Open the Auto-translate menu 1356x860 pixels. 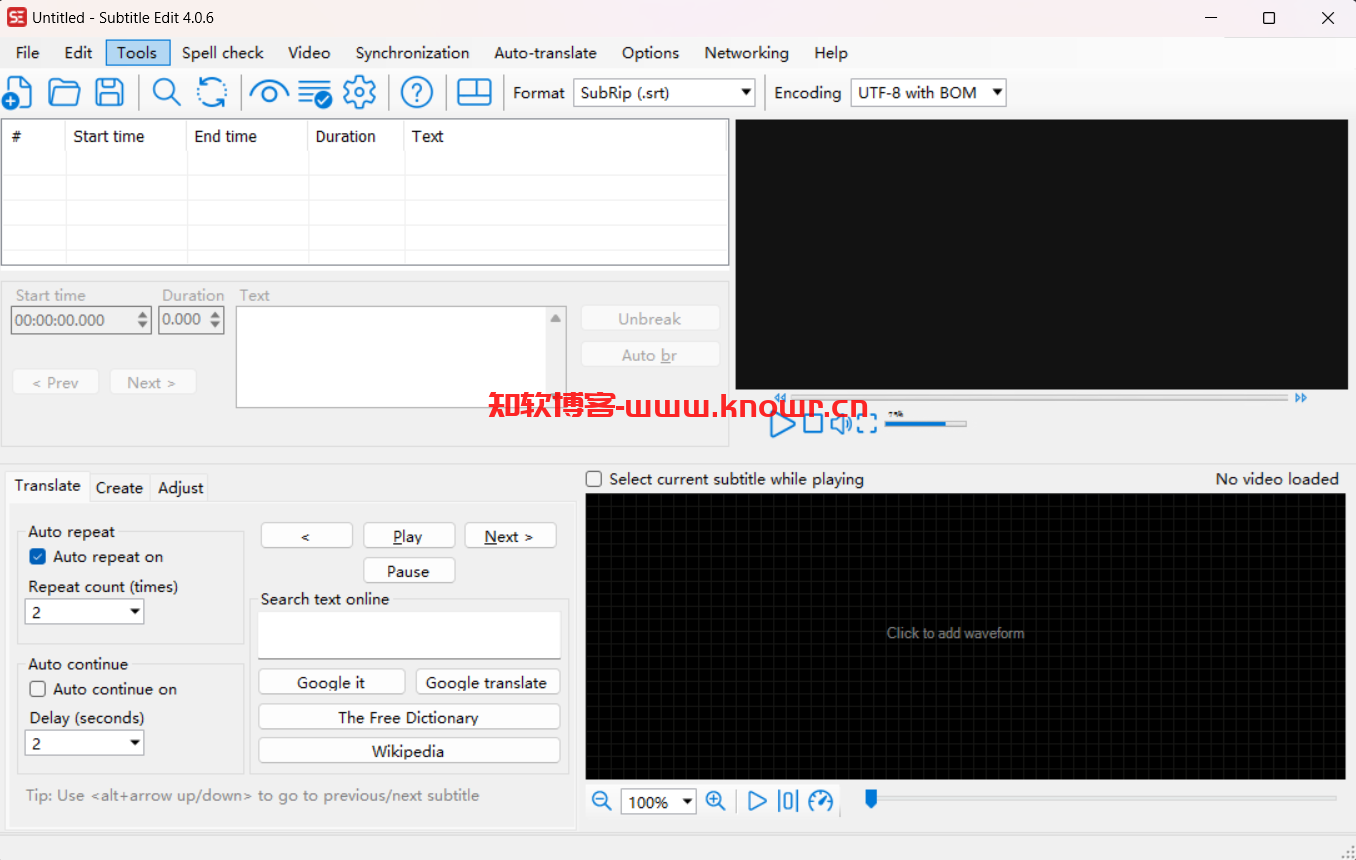pos(545,53)
